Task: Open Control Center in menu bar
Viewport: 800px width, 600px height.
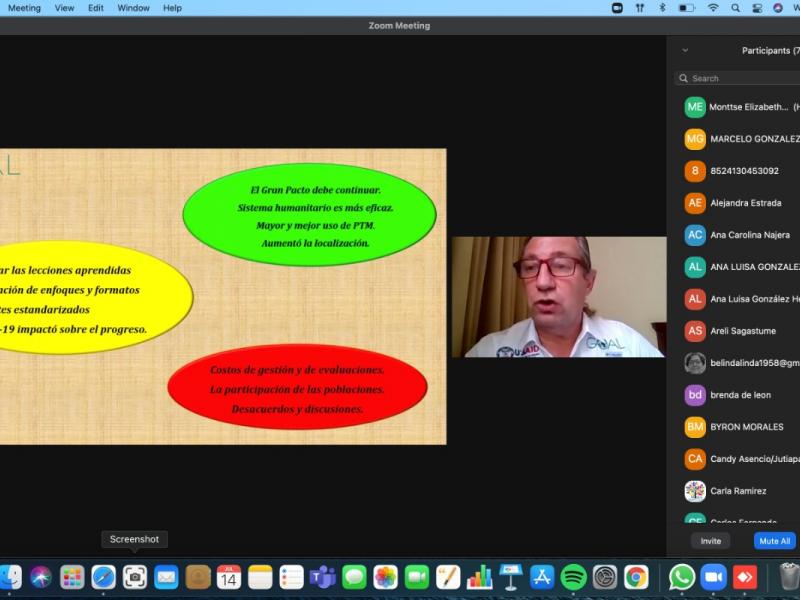Action: point(757,8)
